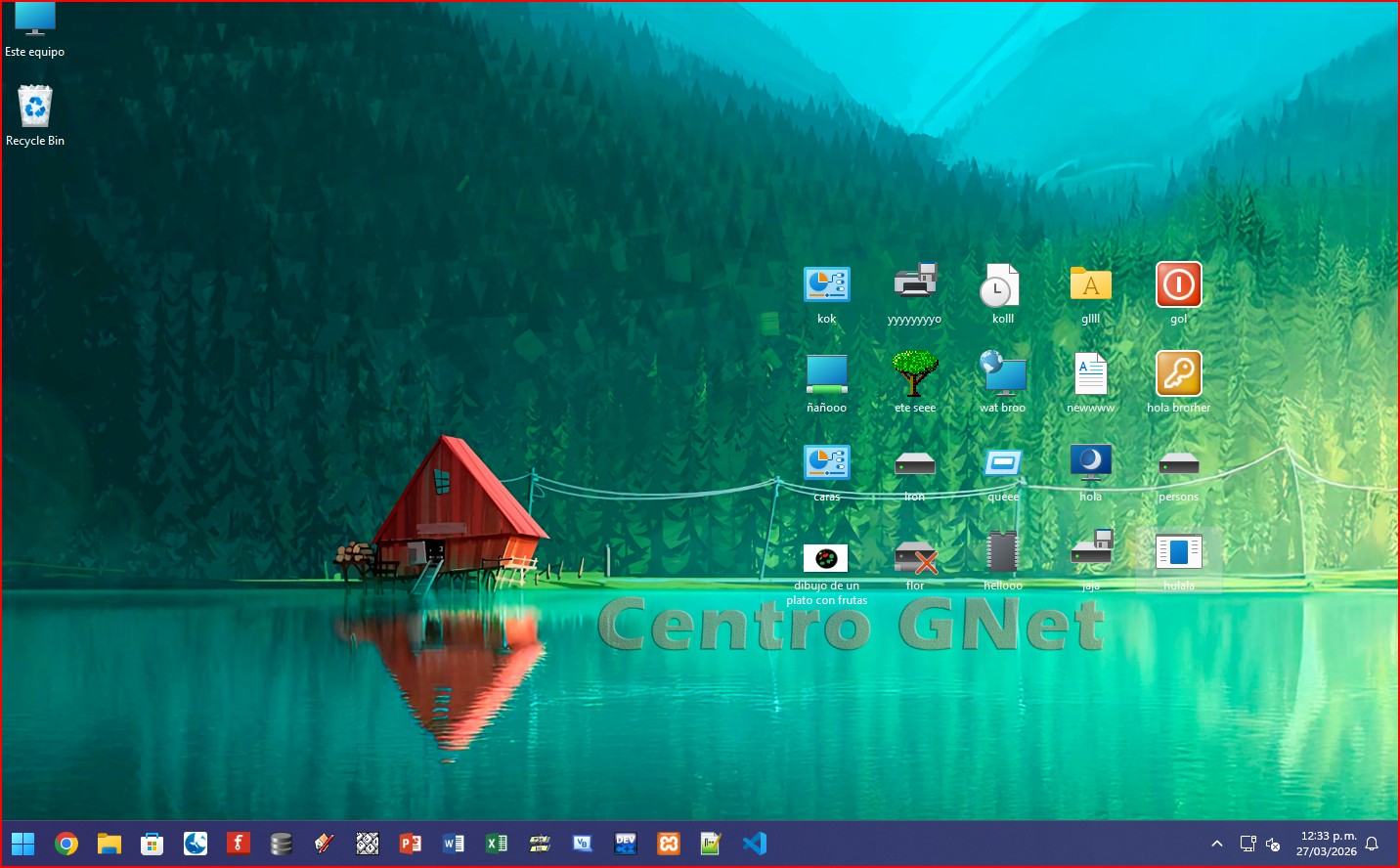Screen dimensions: 1400x868
Task: Open the "wat broo" network monitor icon
Action: [1002, 374]
